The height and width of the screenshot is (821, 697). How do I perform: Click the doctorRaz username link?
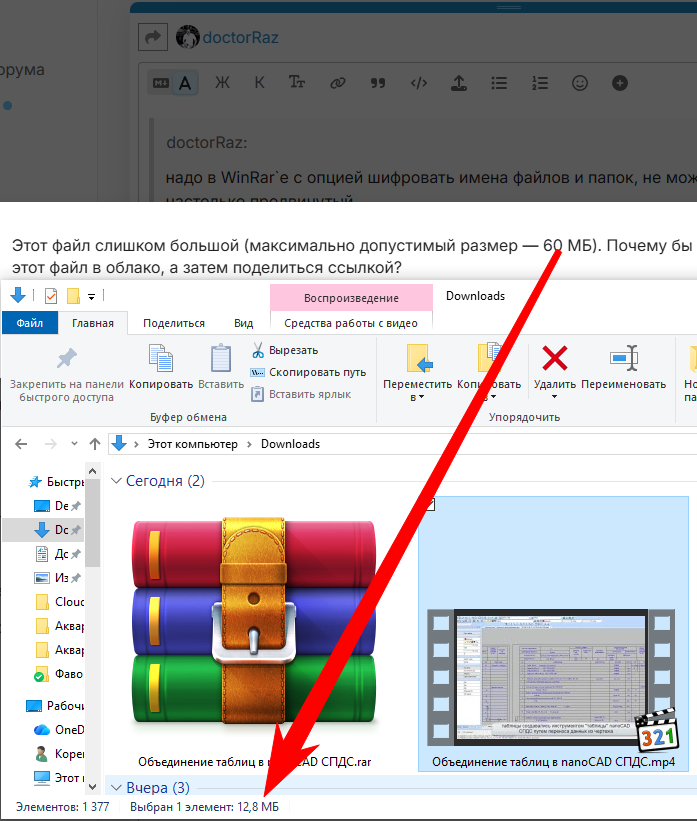[240, 38]
